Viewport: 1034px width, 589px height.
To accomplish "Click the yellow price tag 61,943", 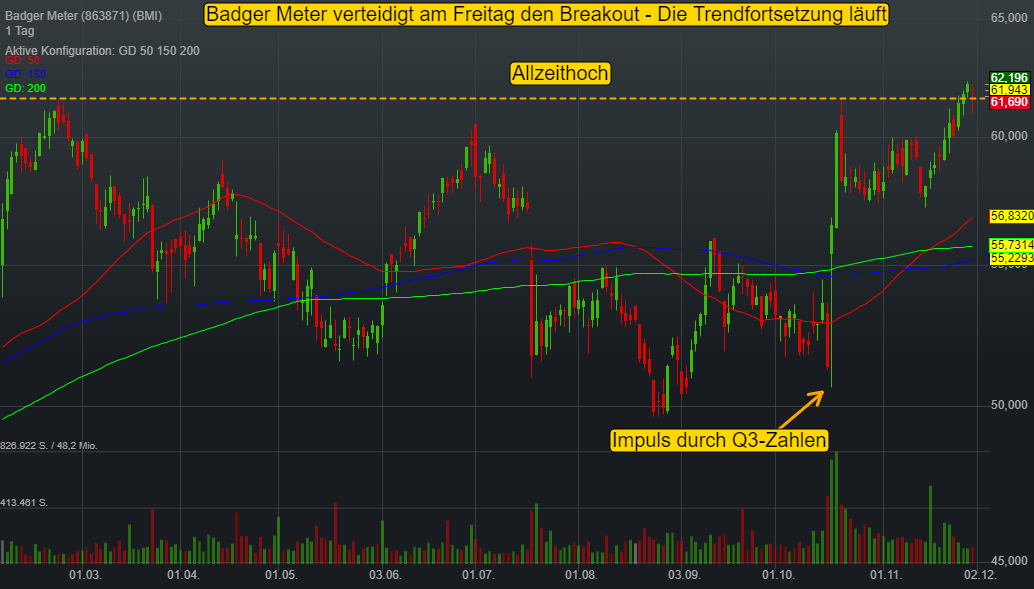I will [1010, 90].
